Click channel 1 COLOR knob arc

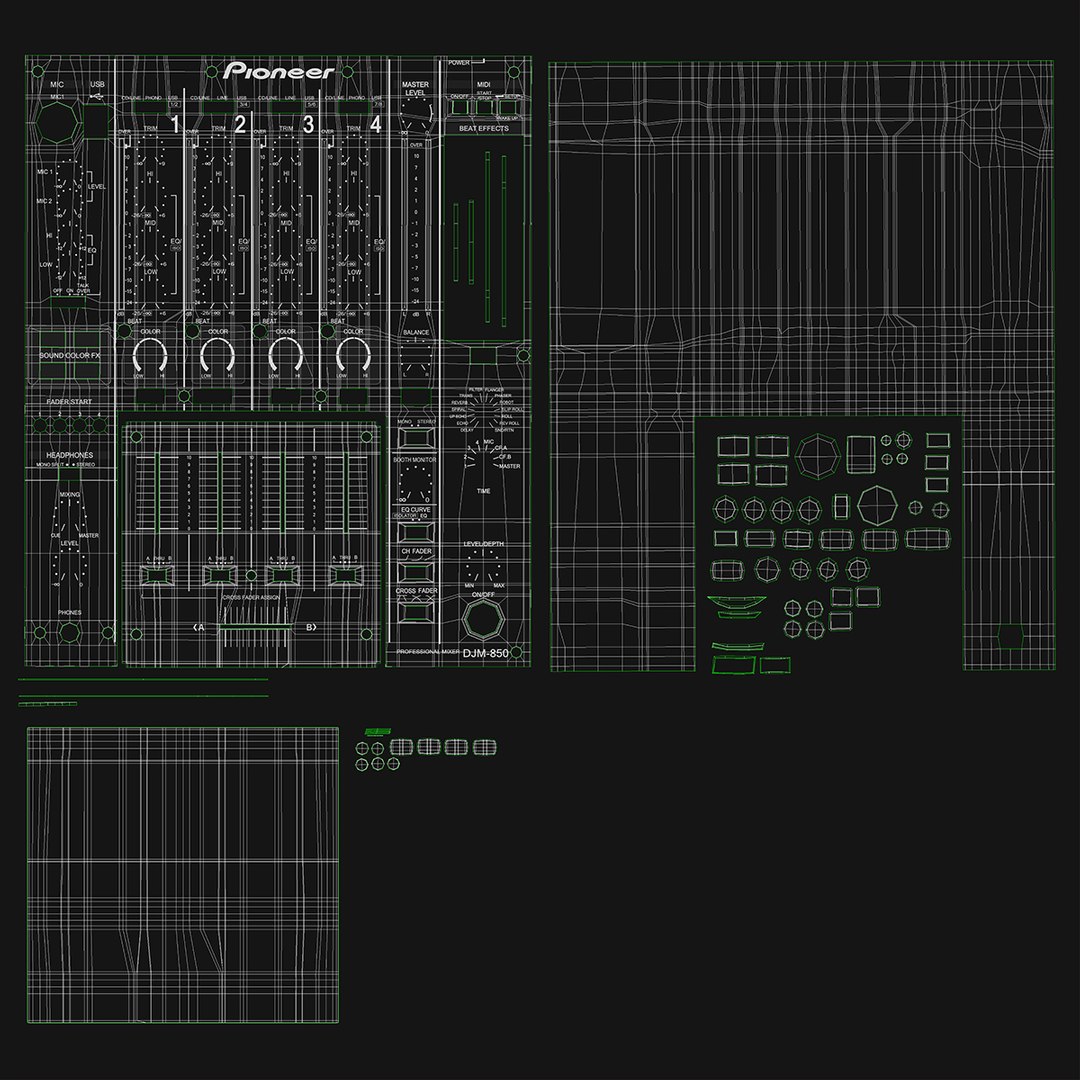point(150,355)
